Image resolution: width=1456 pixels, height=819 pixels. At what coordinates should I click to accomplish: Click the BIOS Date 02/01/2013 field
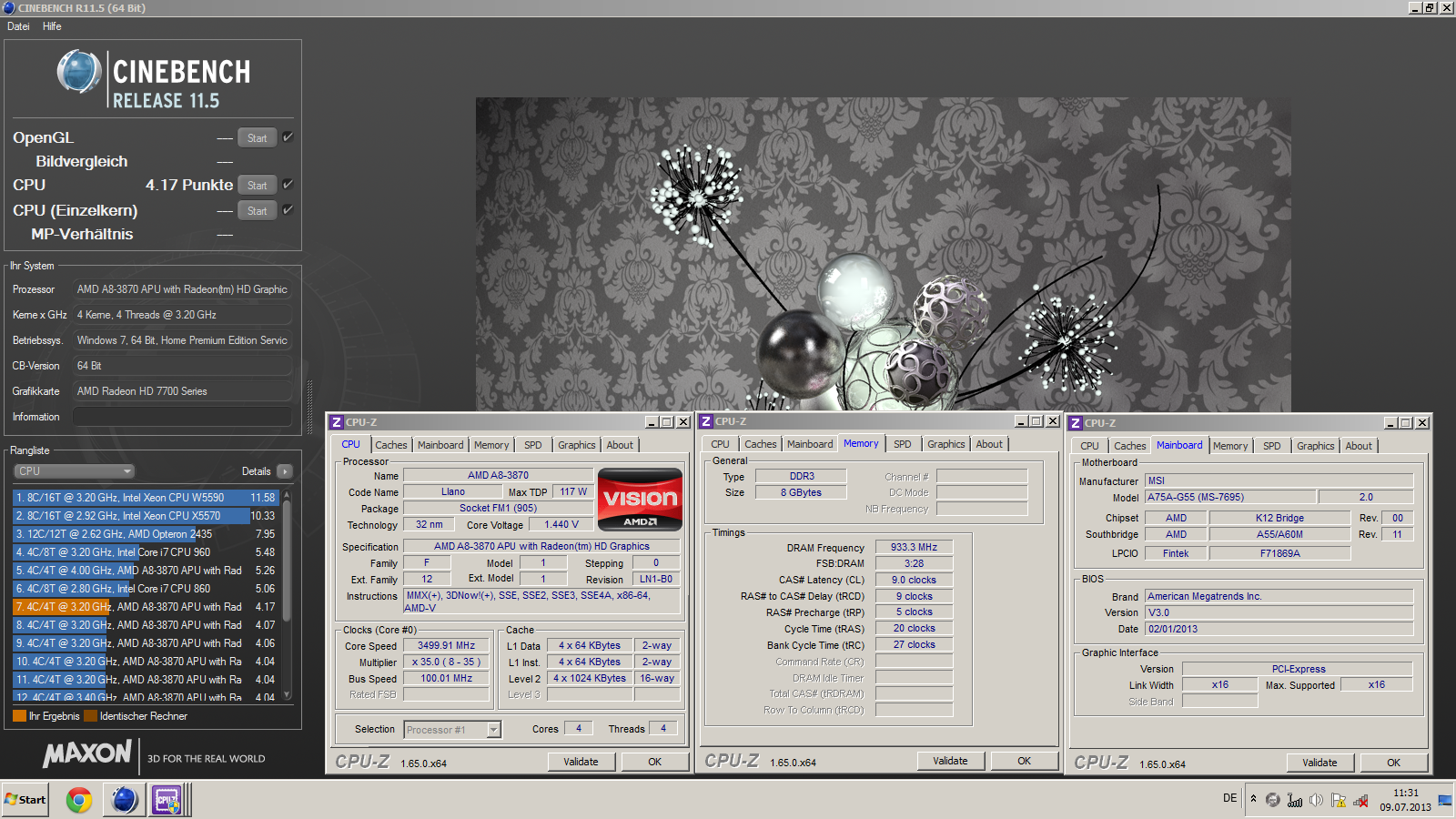(1279, 629)
